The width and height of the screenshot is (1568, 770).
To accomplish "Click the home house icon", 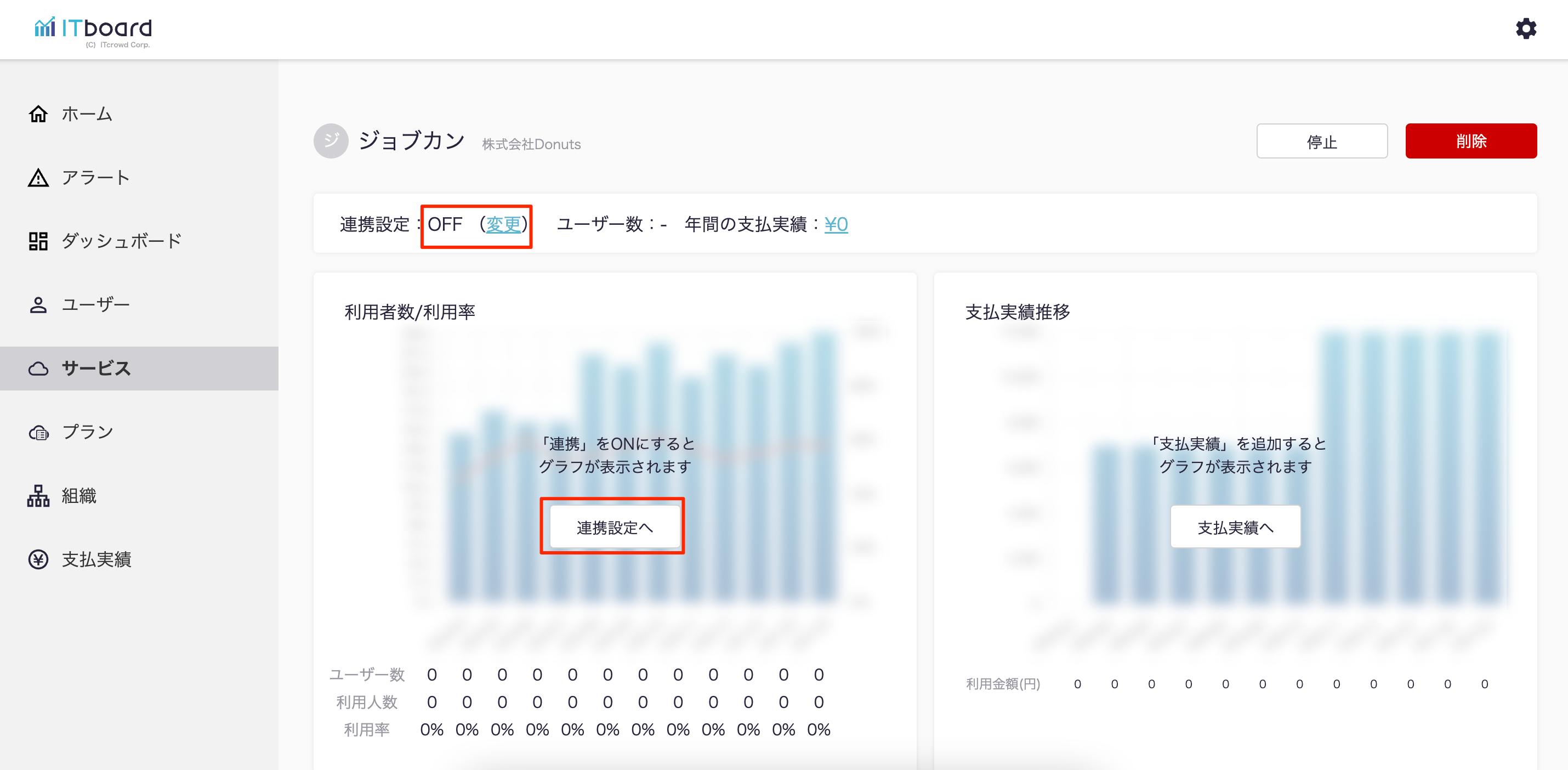I will tap(38, 114).
